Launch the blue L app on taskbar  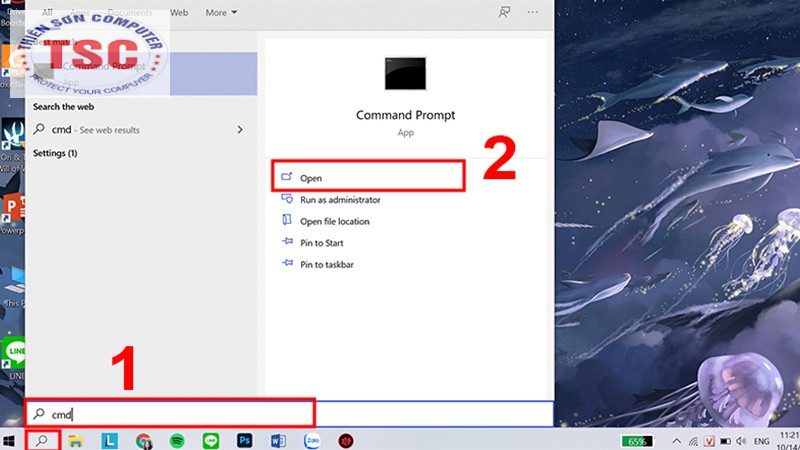[109, 441]
